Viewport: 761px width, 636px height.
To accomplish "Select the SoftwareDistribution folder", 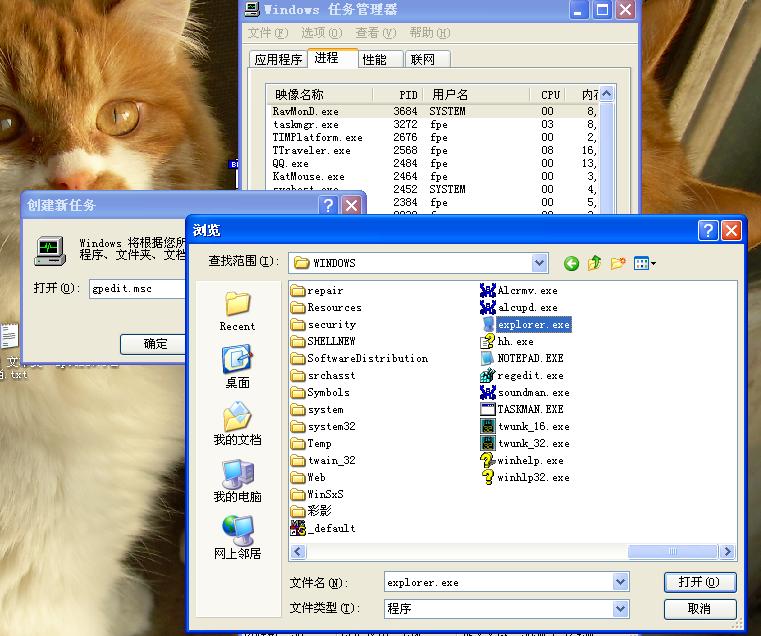I will click(359, 358).
